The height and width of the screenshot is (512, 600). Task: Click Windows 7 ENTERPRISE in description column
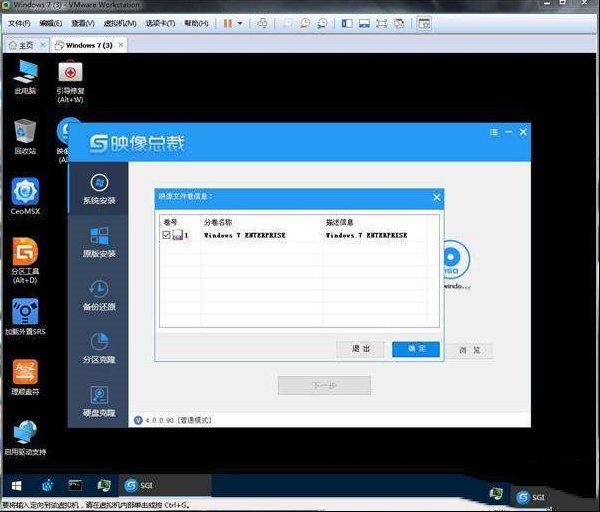click(x=366, y=235)
